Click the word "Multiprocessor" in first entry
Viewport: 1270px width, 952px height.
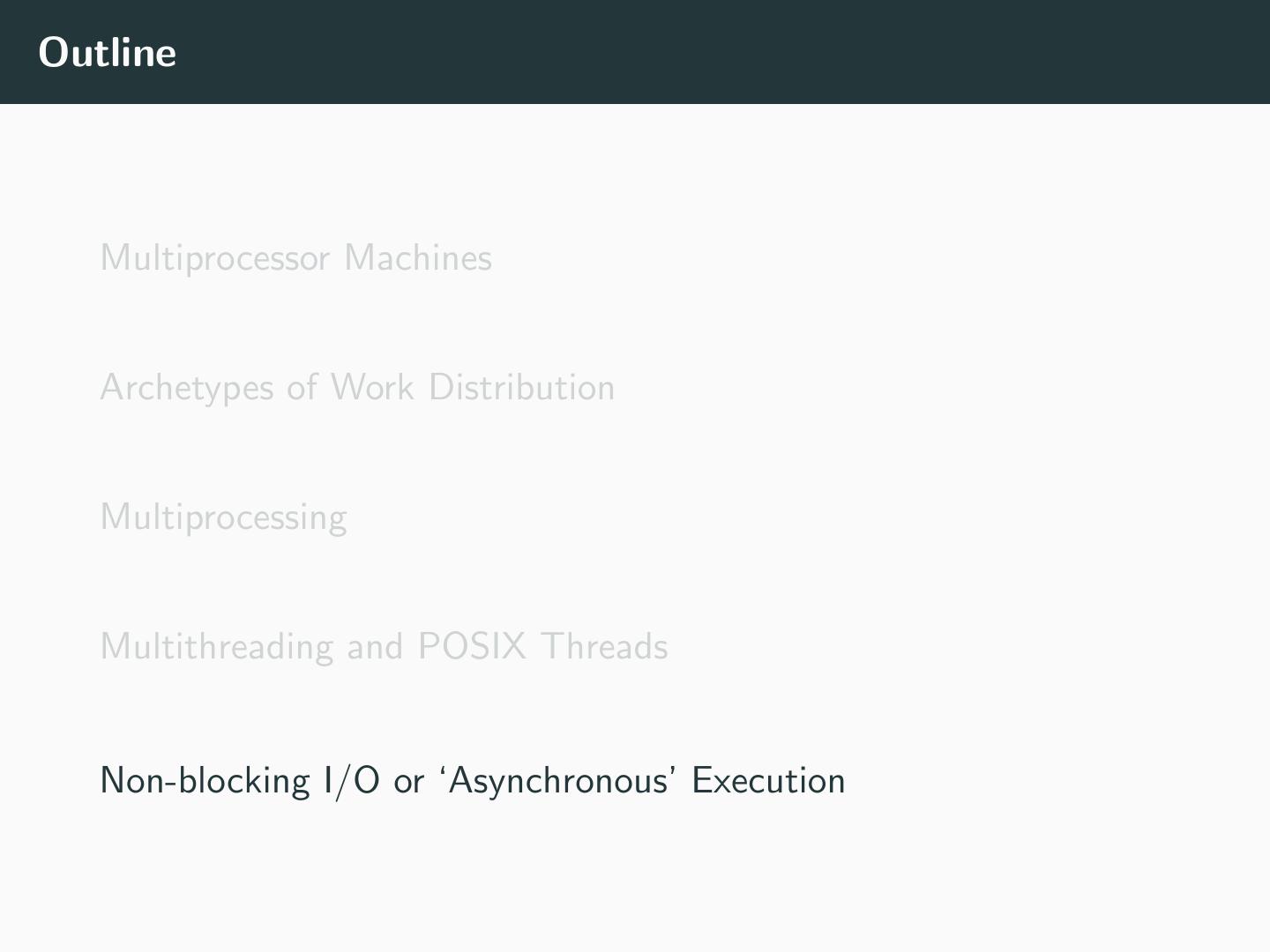pyautogui.click(x=215, y=258)
